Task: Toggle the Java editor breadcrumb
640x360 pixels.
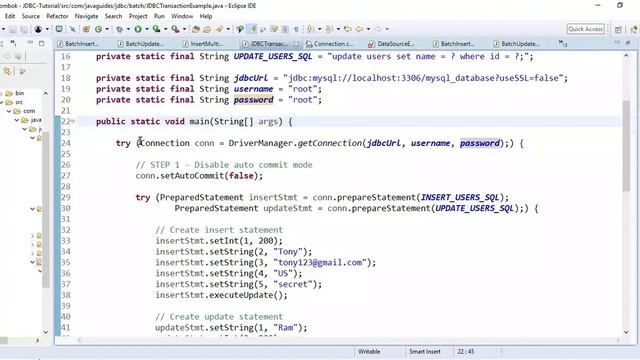Action: (x=240, y=29)
